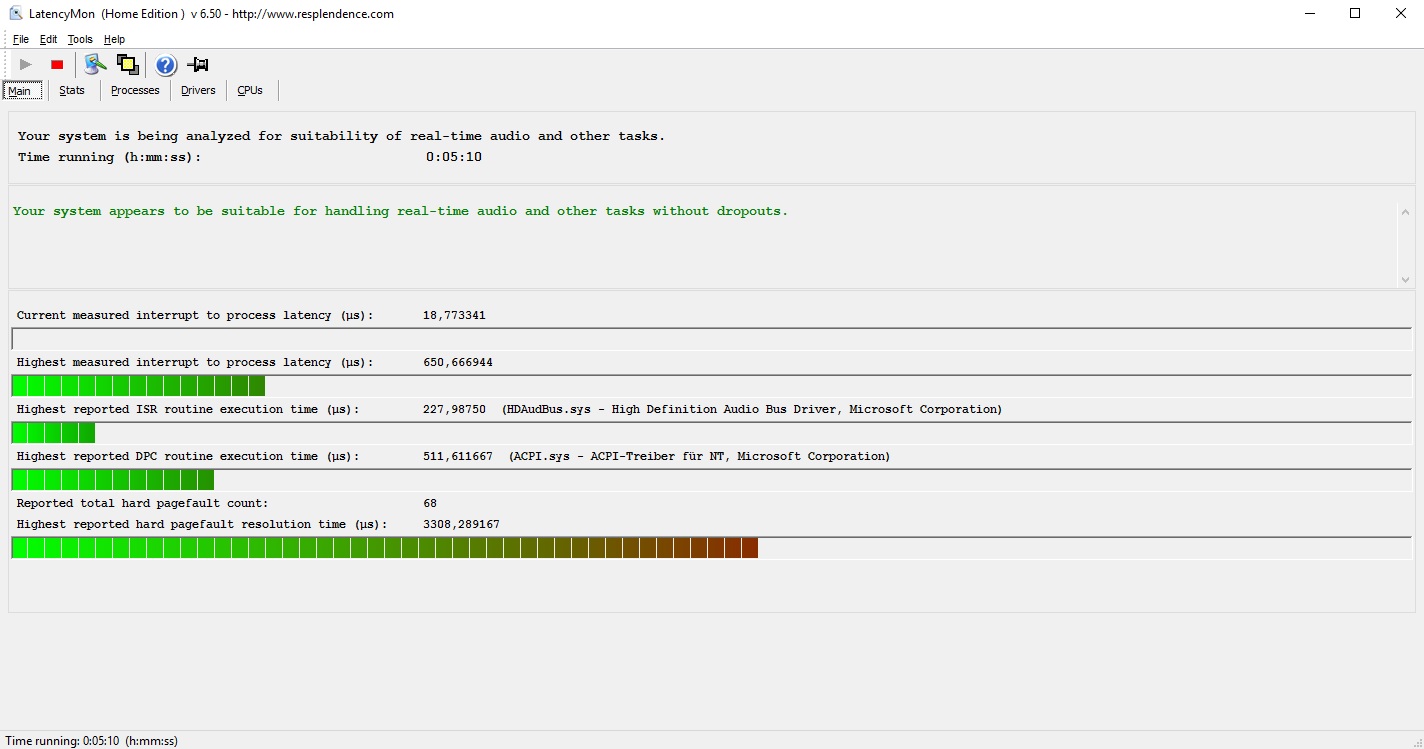Click the overlapping yellow squares toolbar icon

point(127,65)
